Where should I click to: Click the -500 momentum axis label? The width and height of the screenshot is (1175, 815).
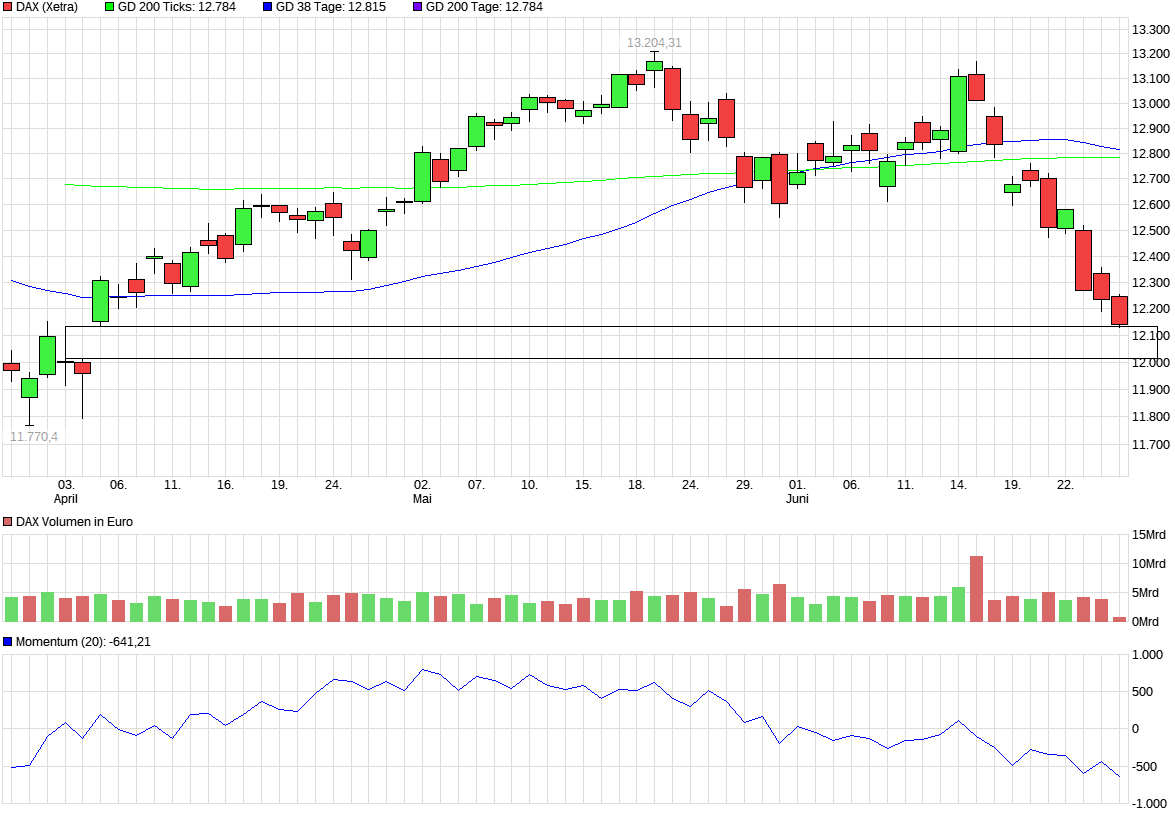[1146, 767]
